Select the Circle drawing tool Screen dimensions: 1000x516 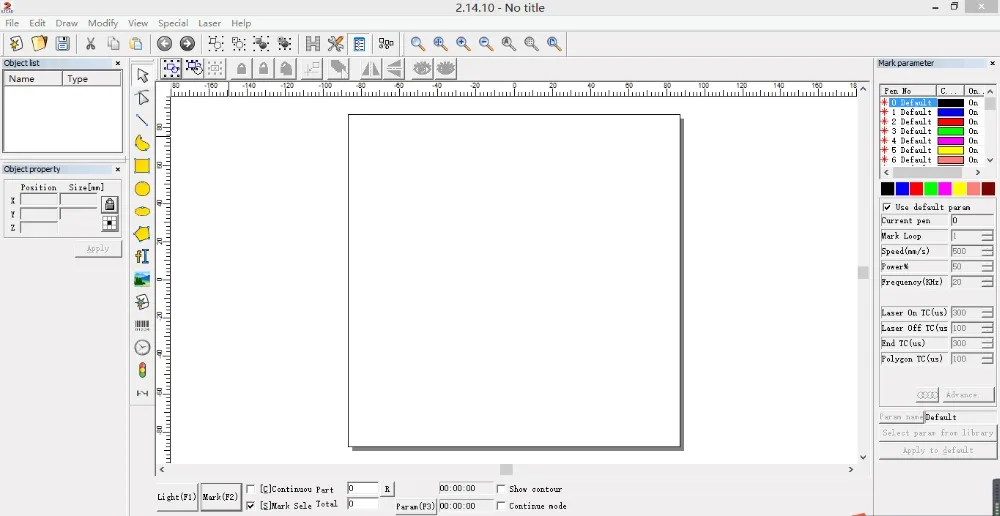[x=142, y=189]
